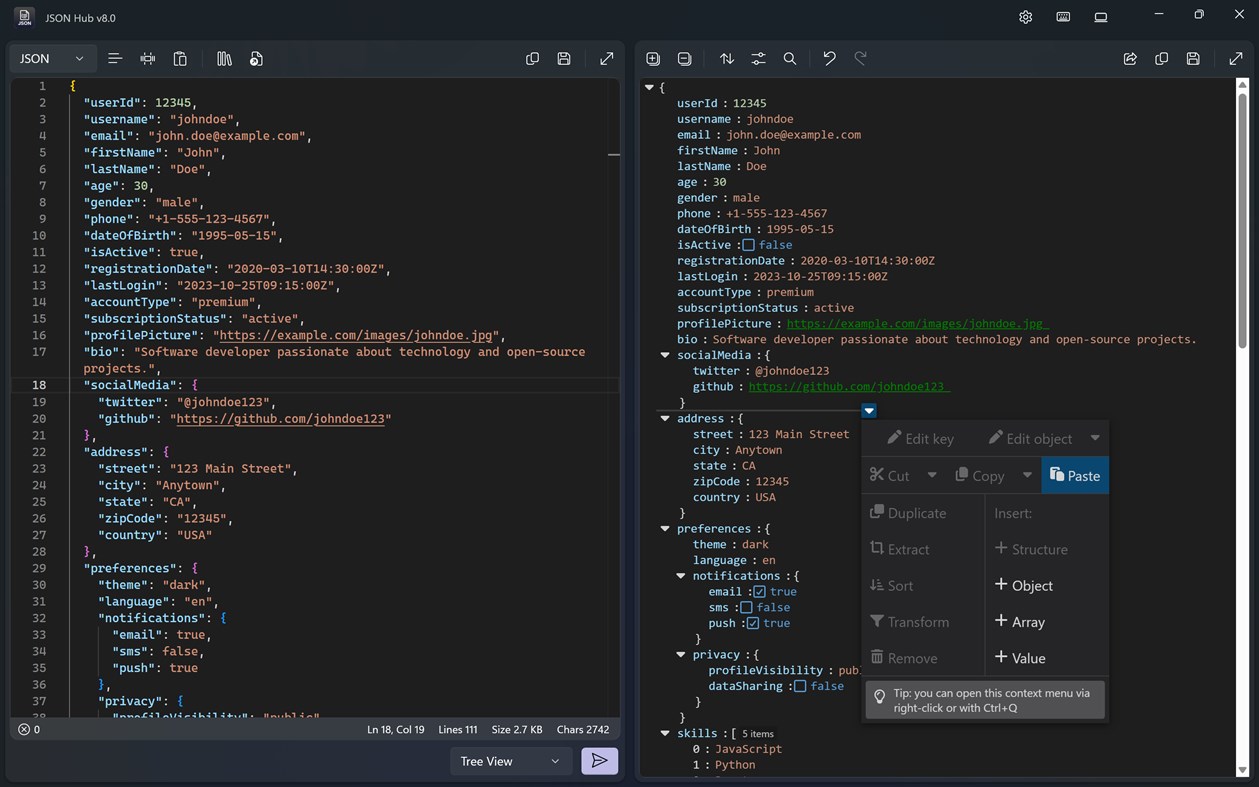This screenshot has height=787, width=1259.
Task: Click the sort arrows icon in tree toolbar
Action: 727,59
